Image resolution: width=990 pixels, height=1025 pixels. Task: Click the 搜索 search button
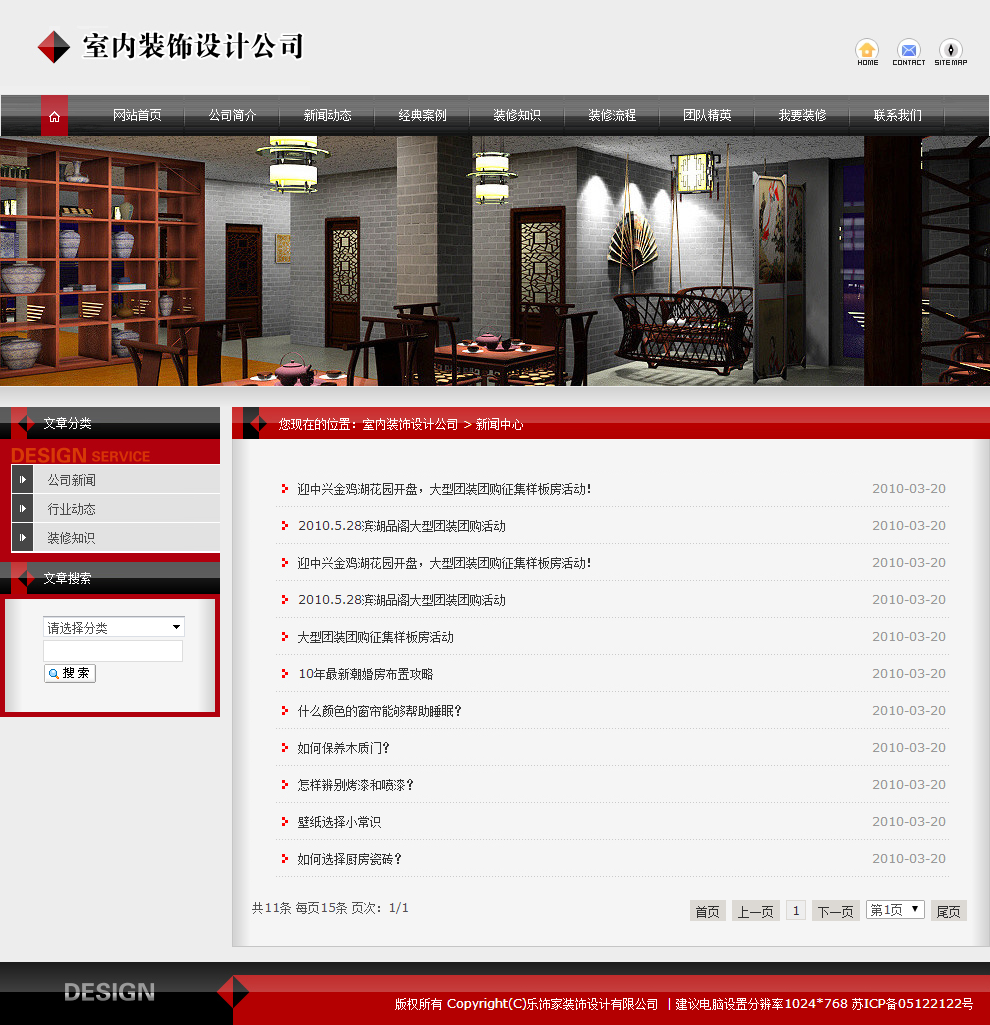tap(69, 673)
